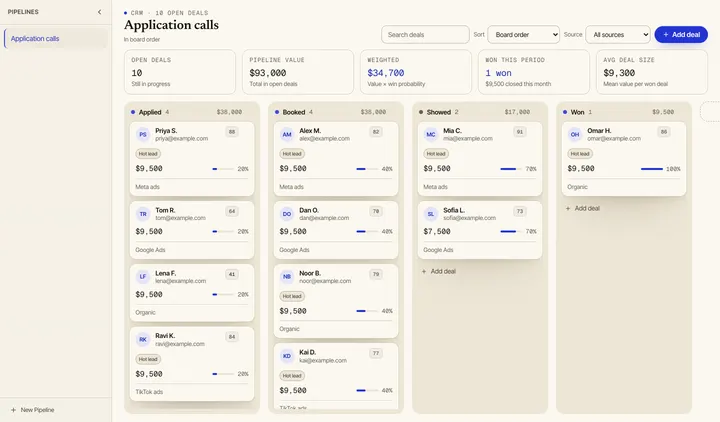Click TikTok ads source on Ravi K. card

[x=149, y=392]
